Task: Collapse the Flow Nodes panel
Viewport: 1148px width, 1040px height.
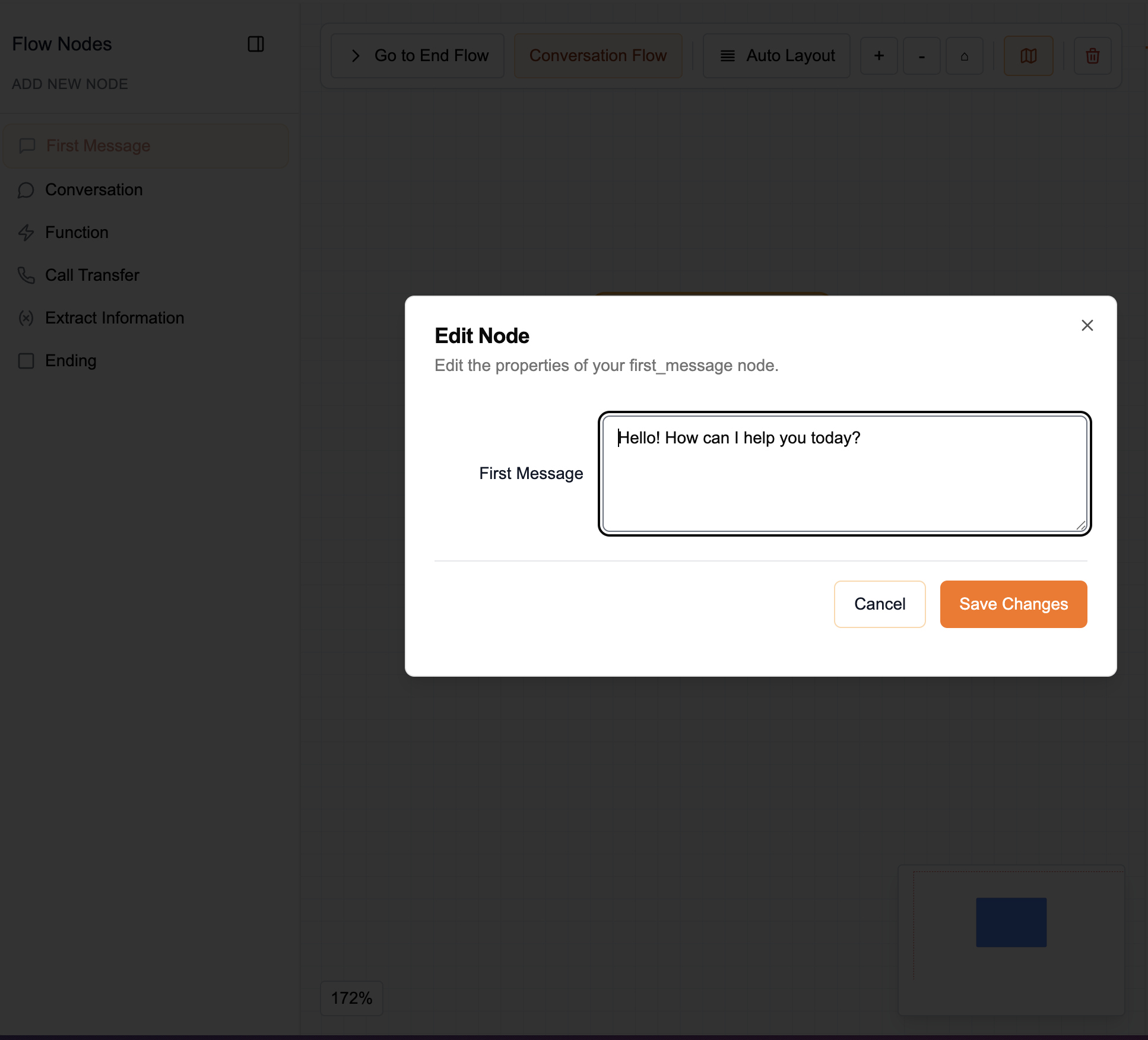Action: [255, 44]
